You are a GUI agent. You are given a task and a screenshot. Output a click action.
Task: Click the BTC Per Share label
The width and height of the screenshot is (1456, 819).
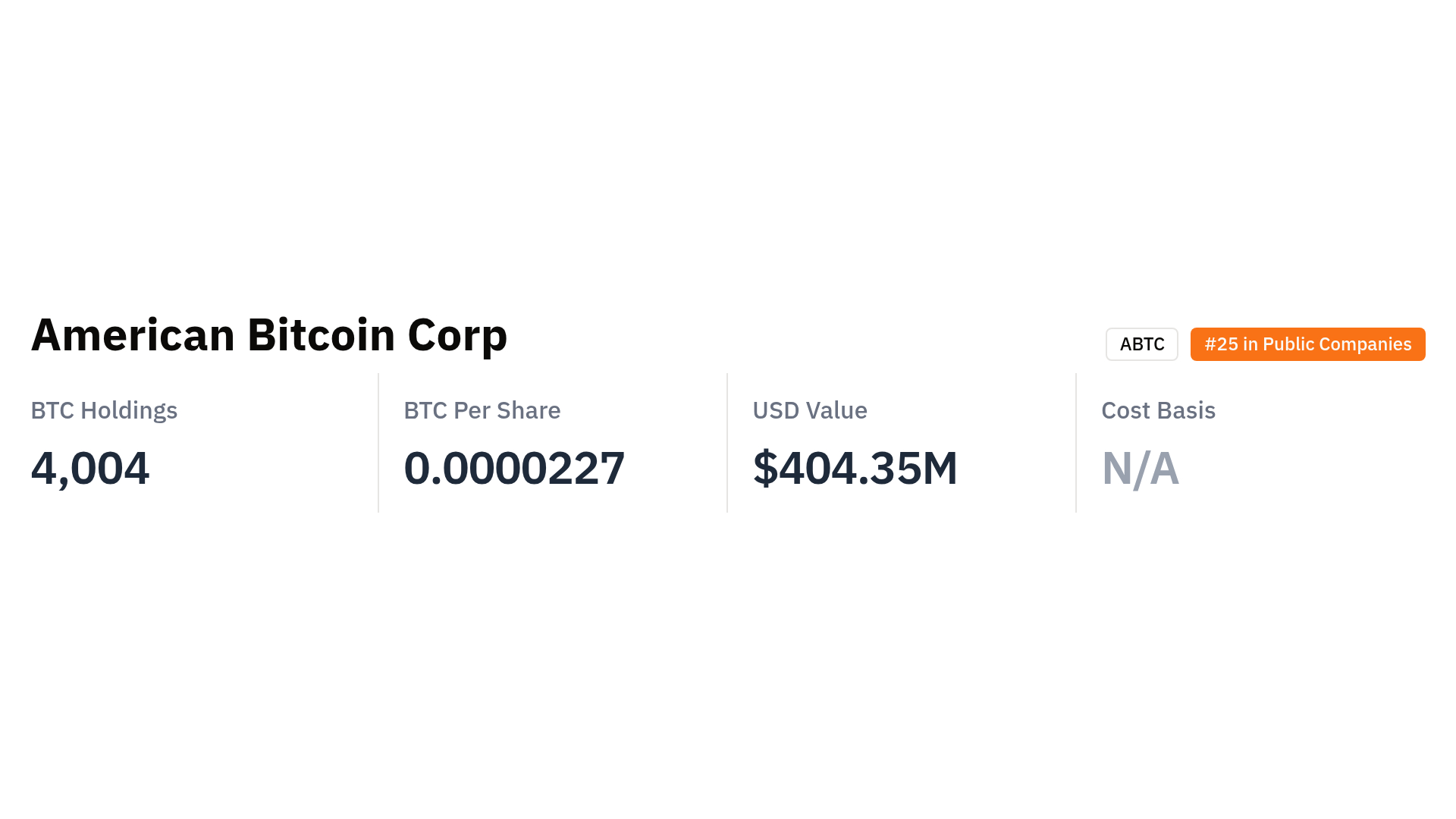pos(482,410)
